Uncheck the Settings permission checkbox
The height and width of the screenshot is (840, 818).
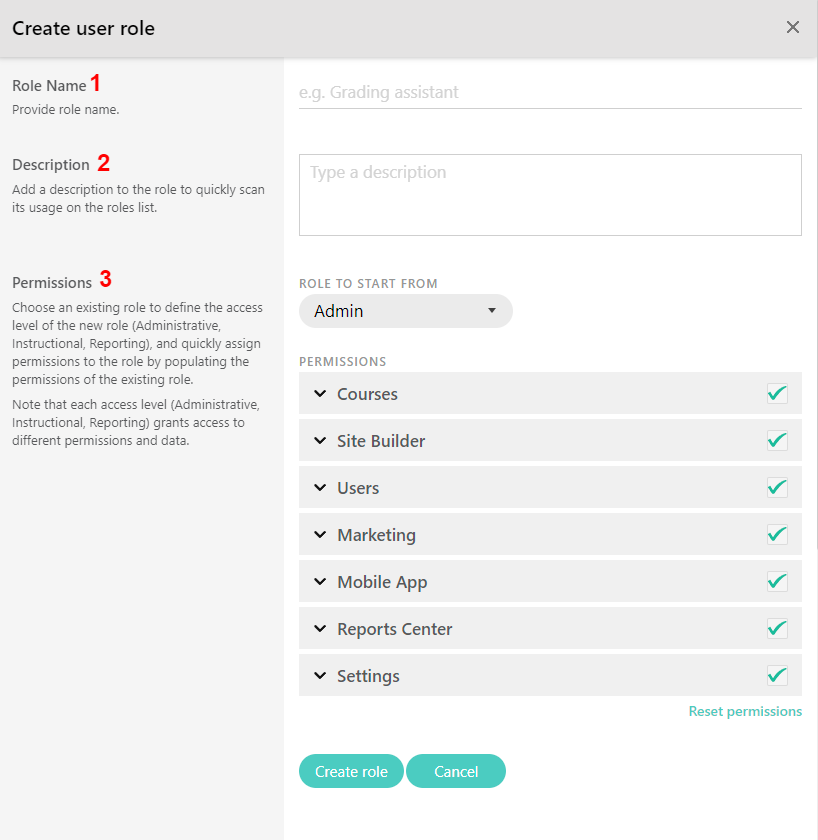click(x=777, y=675)
